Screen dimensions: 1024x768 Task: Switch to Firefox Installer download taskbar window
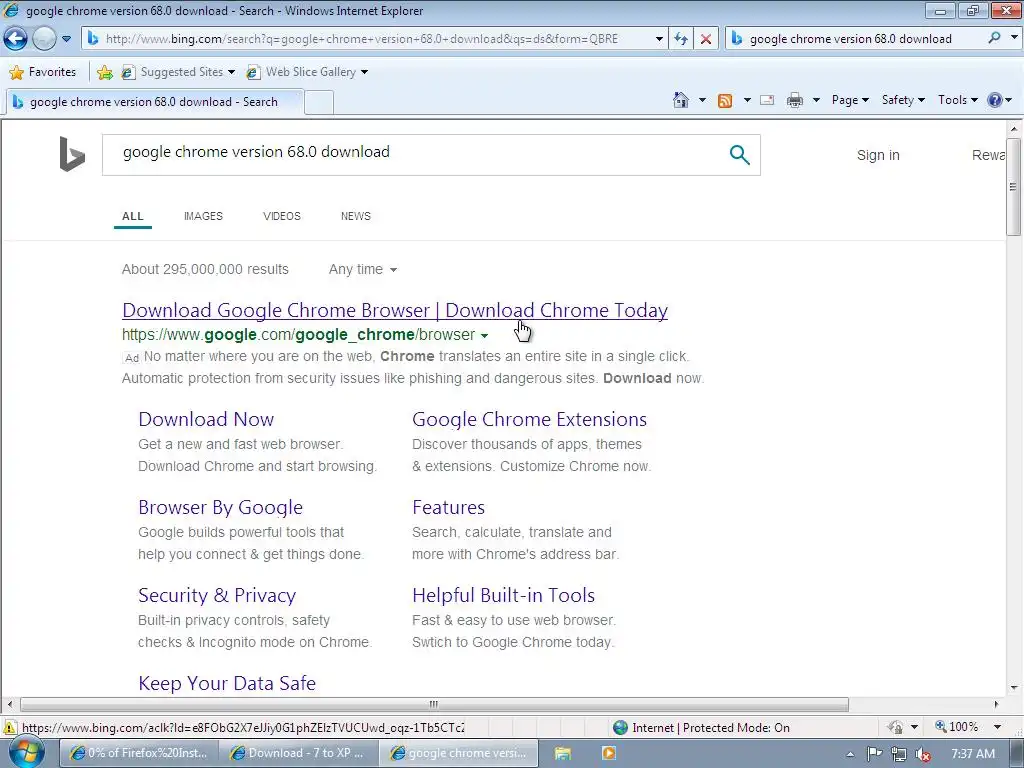pyautogui.click(x=138, y=753)
